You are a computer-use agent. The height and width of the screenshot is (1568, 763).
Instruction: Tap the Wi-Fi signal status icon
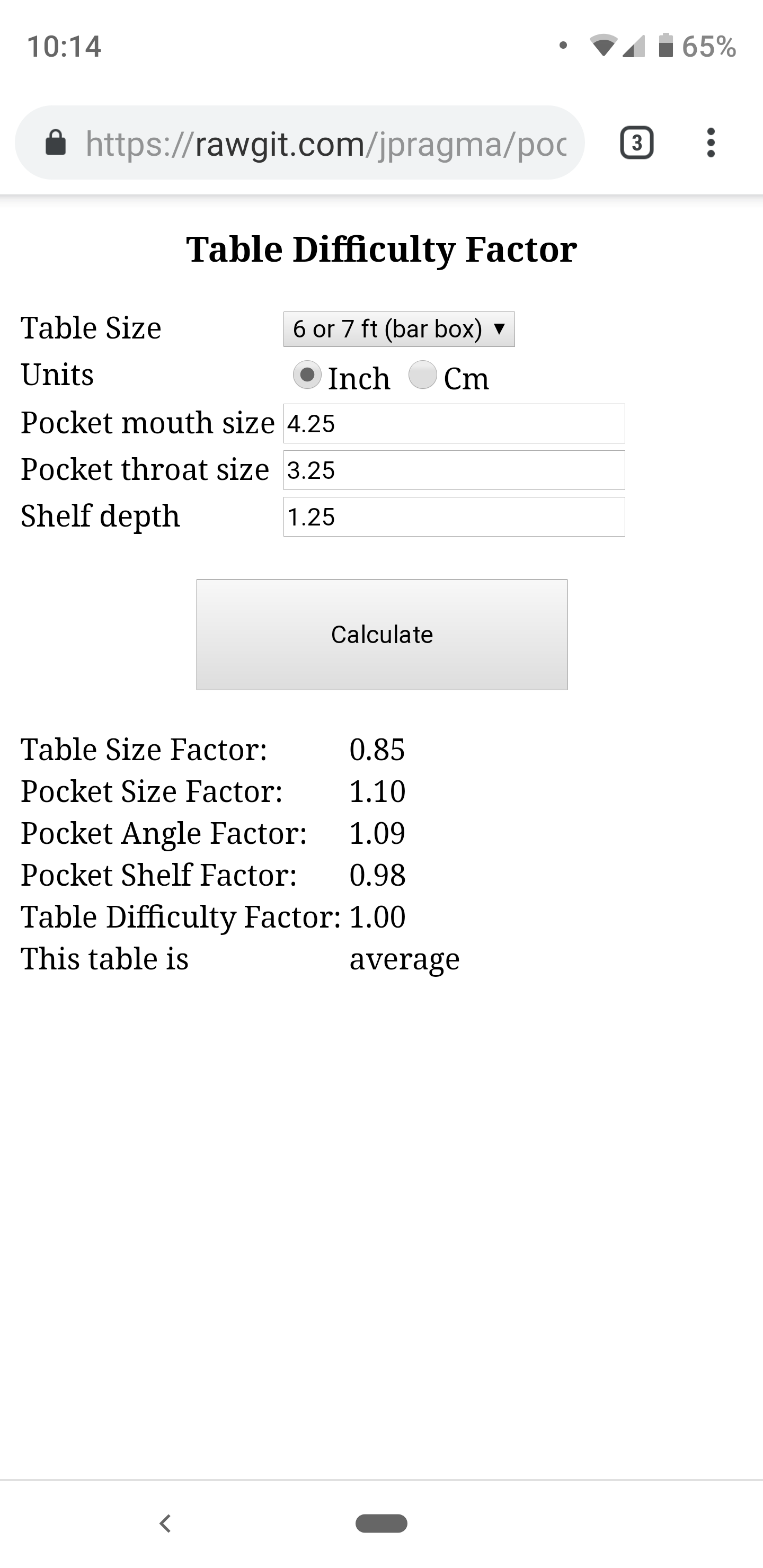pos(602,46)
